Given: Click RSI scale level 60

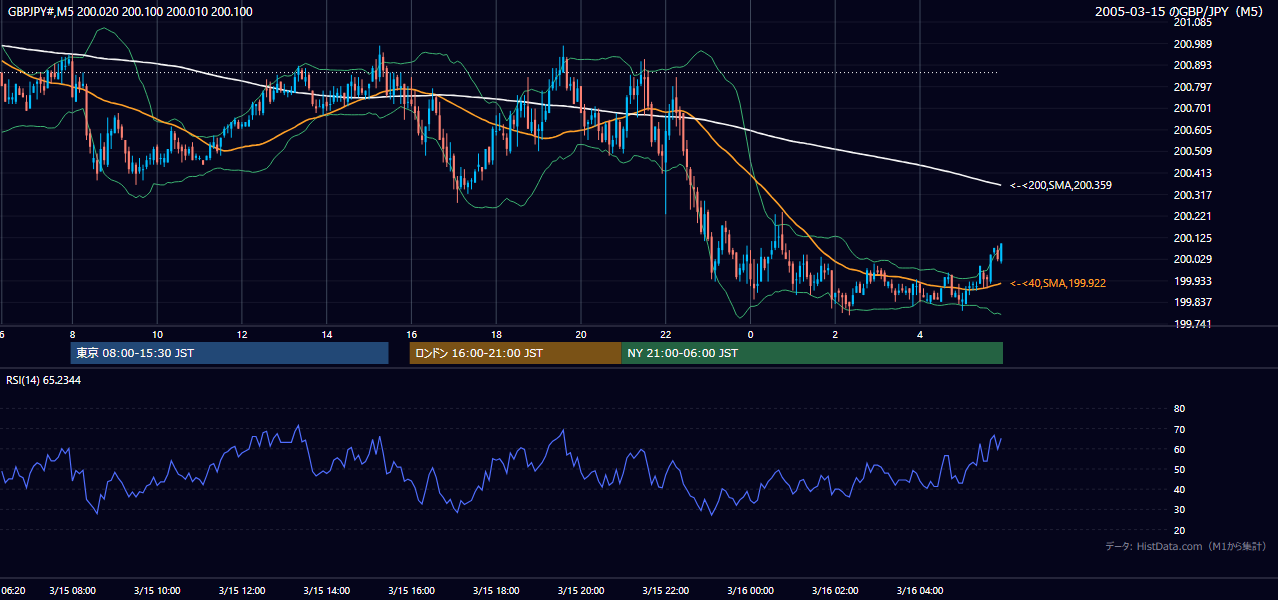Looking at the screenshot, I should pyautogui.click(x=1179, y=449).
